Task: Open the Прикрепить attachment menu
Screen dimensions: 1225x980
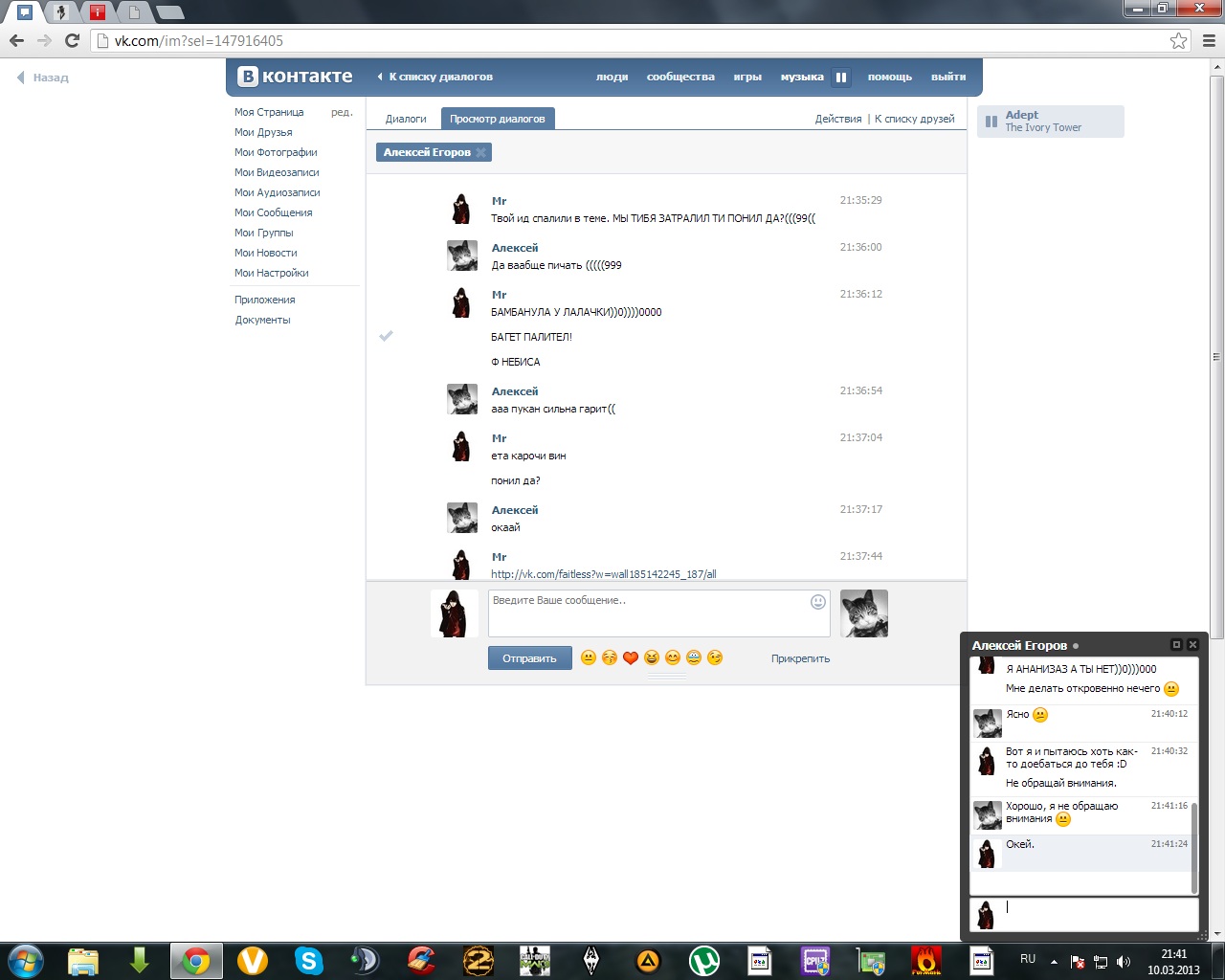Action: (x=800, y=658)
